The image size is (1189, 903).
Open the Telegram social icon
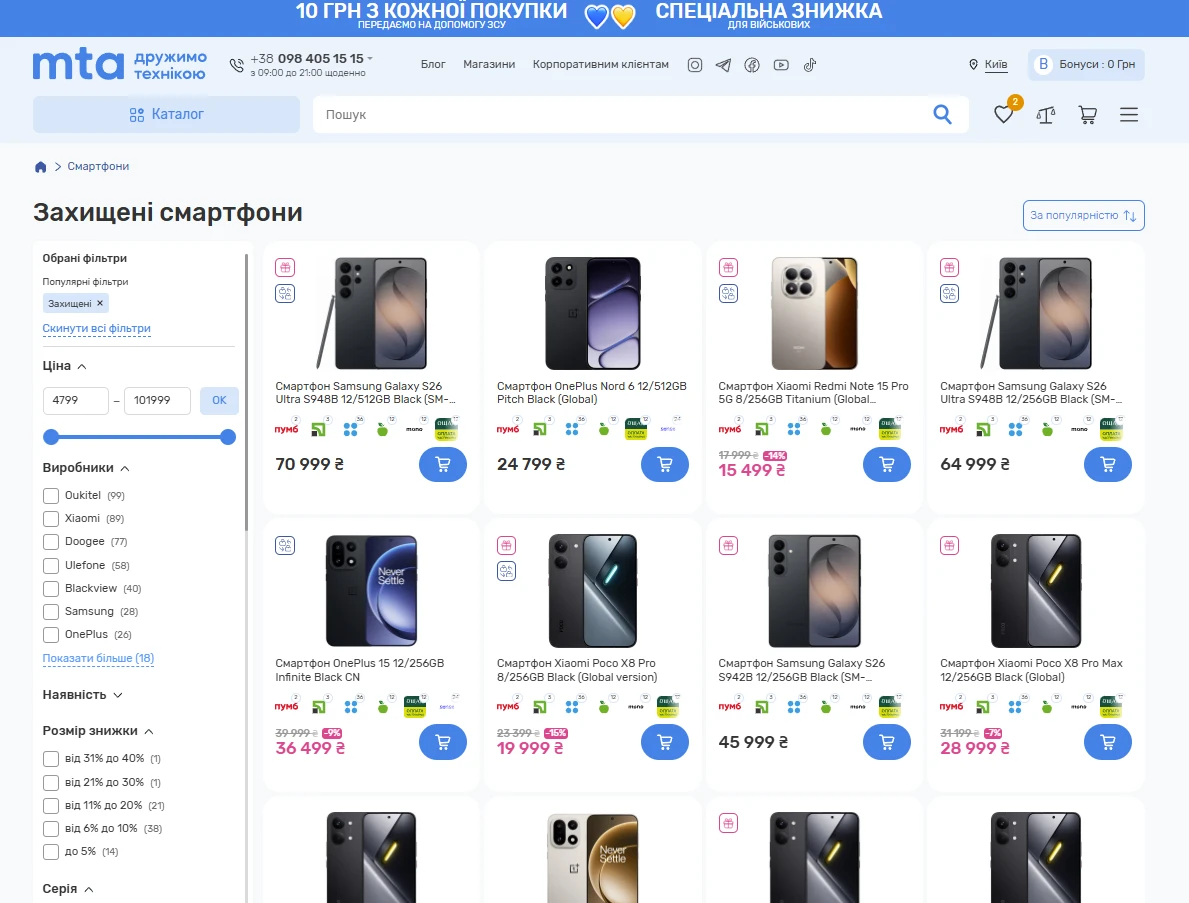tap(723, 65)
